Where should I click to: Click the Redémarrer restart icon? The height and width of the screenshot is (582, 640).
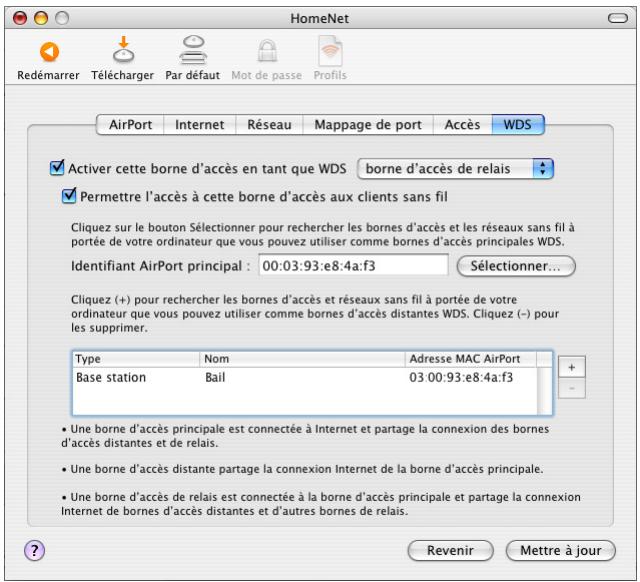pyautogui.click(x=49, y=52)
